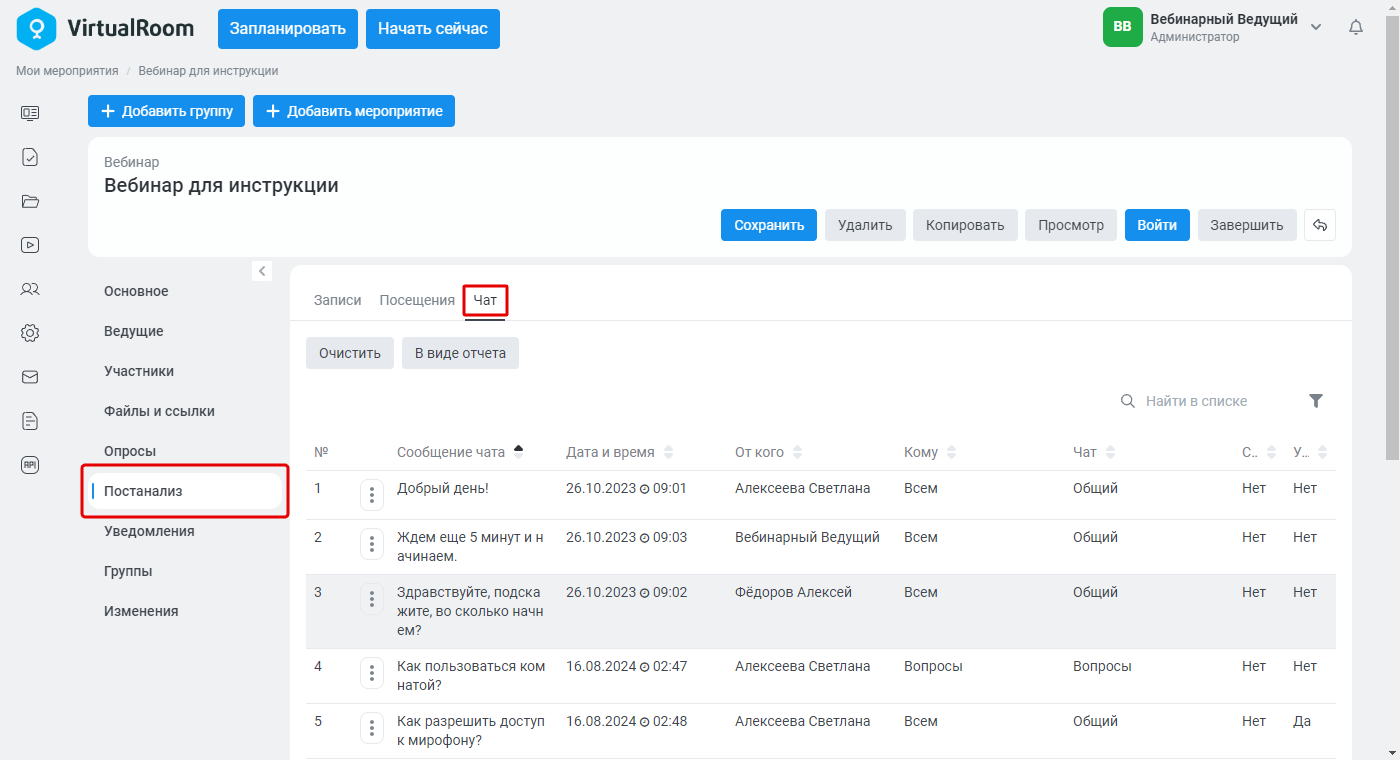Select the Чат tab

point(485,300)
